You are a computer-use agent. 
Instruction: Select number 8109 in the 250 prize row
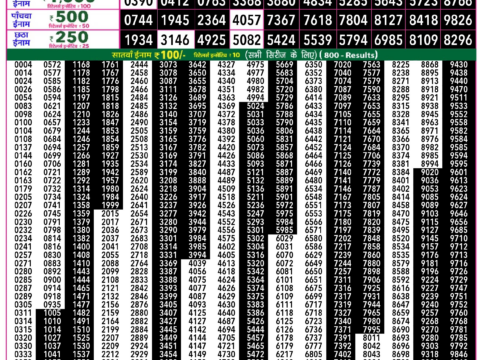click(x=423, y=40)
